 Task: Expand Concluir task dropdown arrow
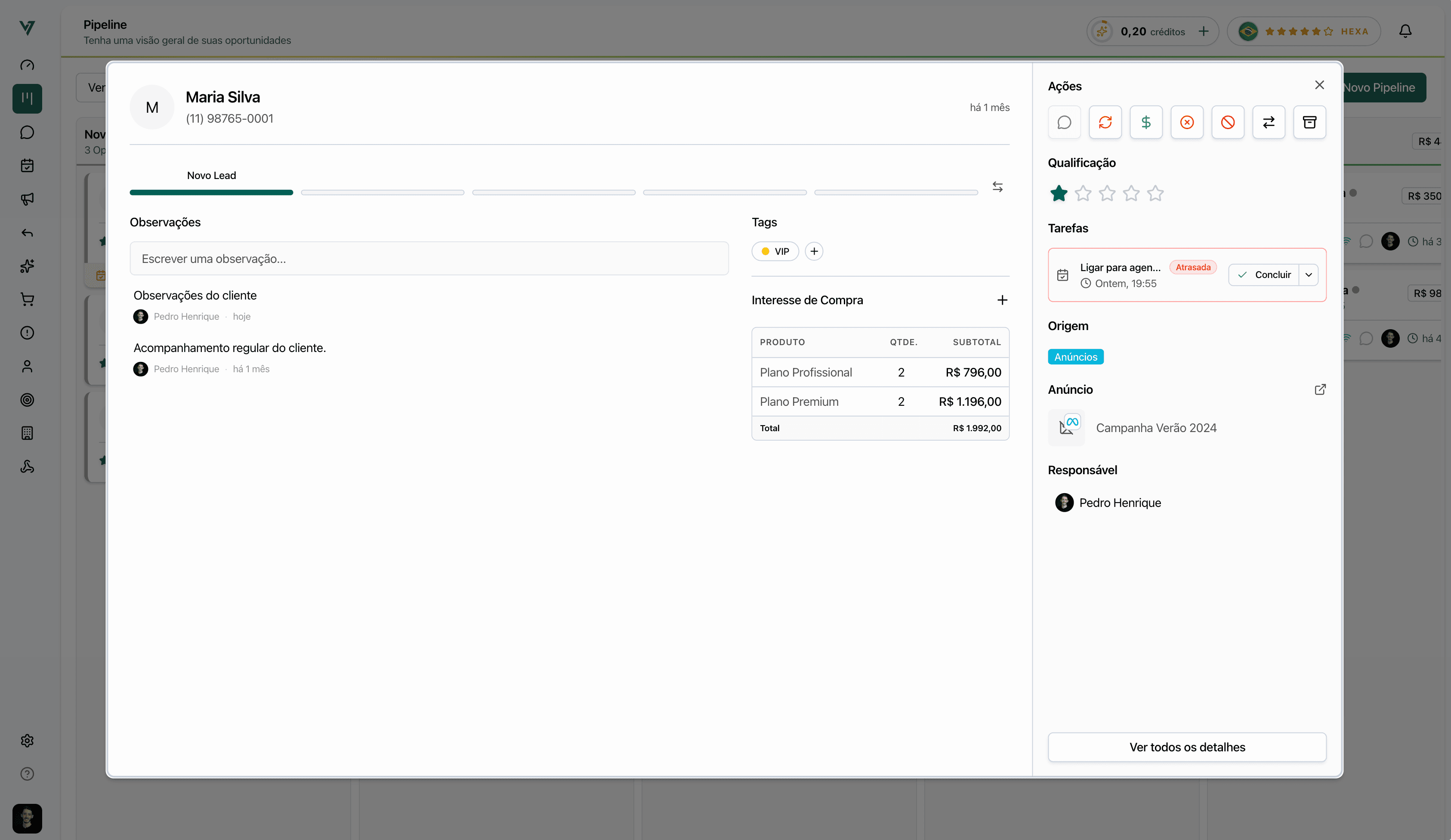point(1308,275)
